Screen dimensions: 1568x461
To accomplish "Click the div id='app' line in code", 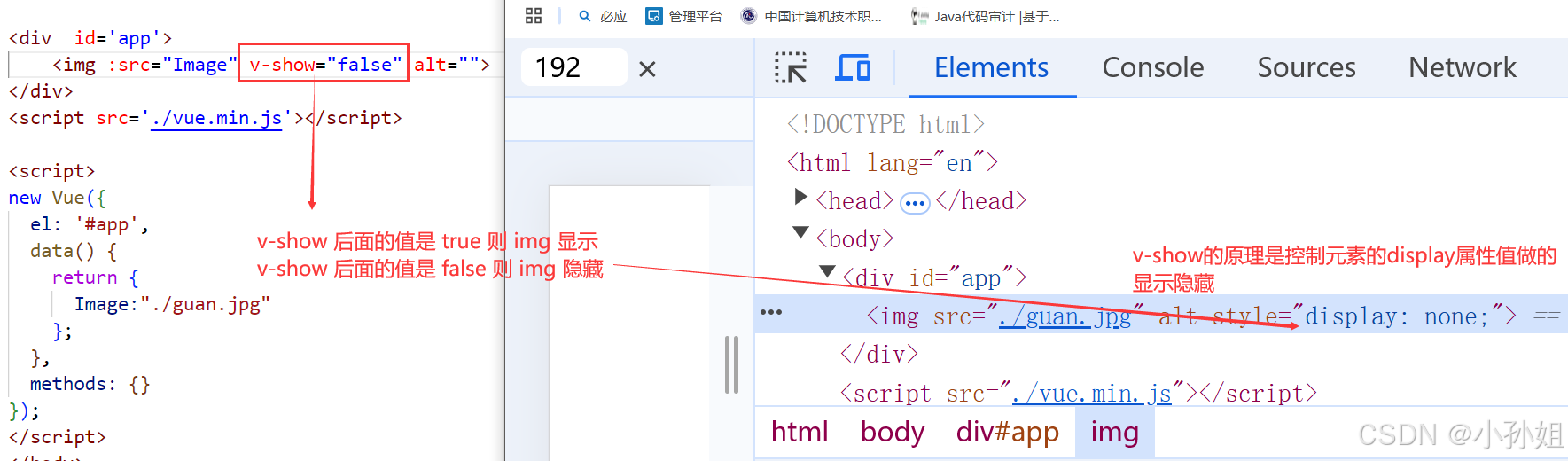I will 90,38.
